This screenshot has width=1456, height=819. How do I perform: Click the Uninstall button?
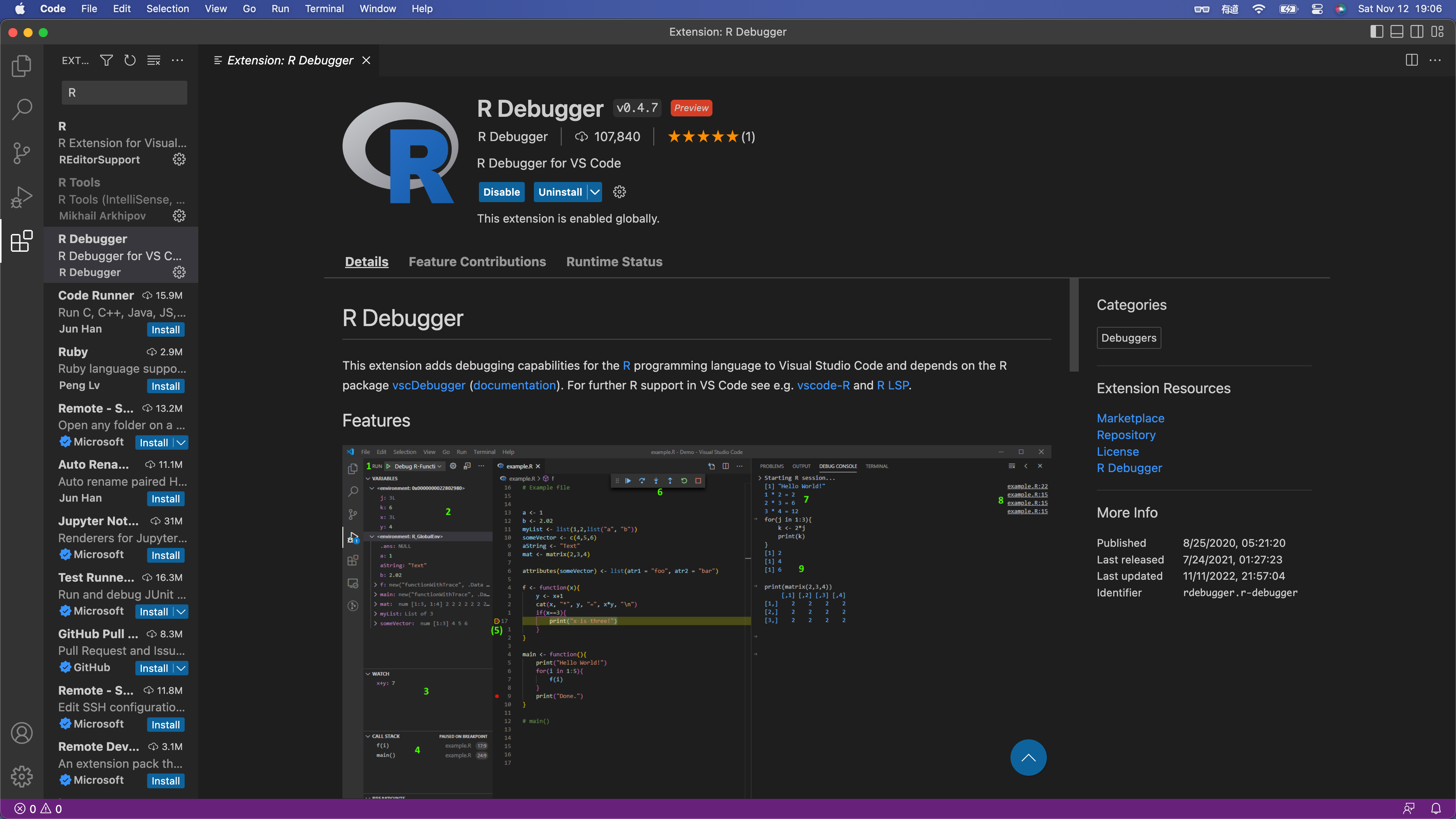coord(560,192)
